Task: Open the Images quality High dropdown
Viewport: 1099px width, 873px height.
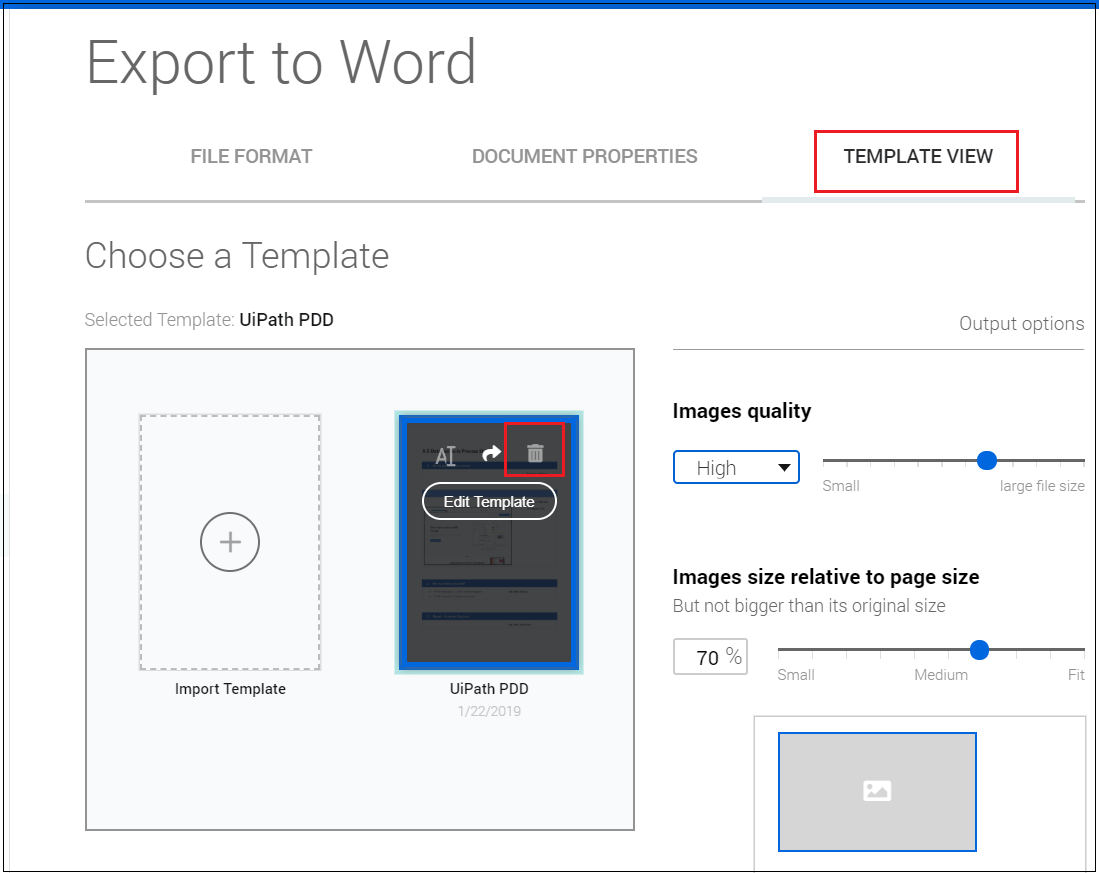Action: 736,467
